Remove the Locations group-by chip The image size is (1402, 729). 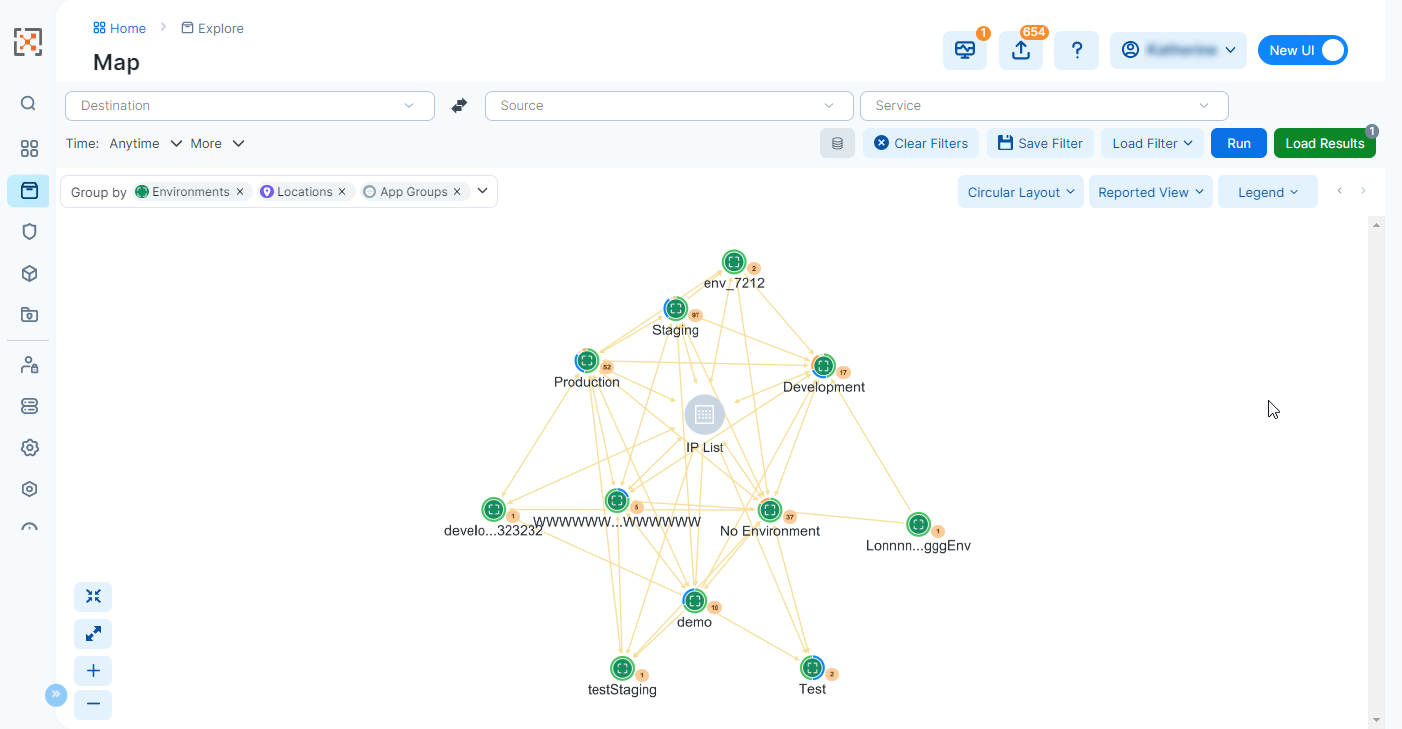click(x=342, y=192)
